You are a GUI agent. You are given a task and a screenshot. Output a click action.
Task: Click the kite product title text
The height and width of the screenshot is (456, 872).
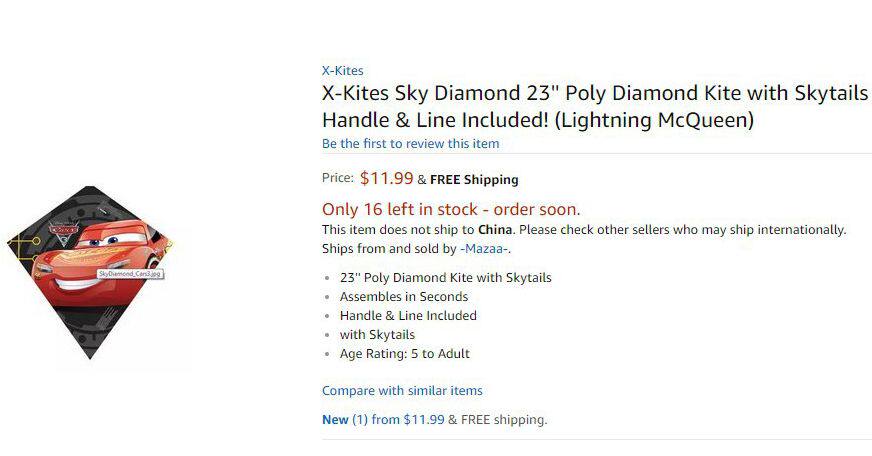tap(594, 107)
